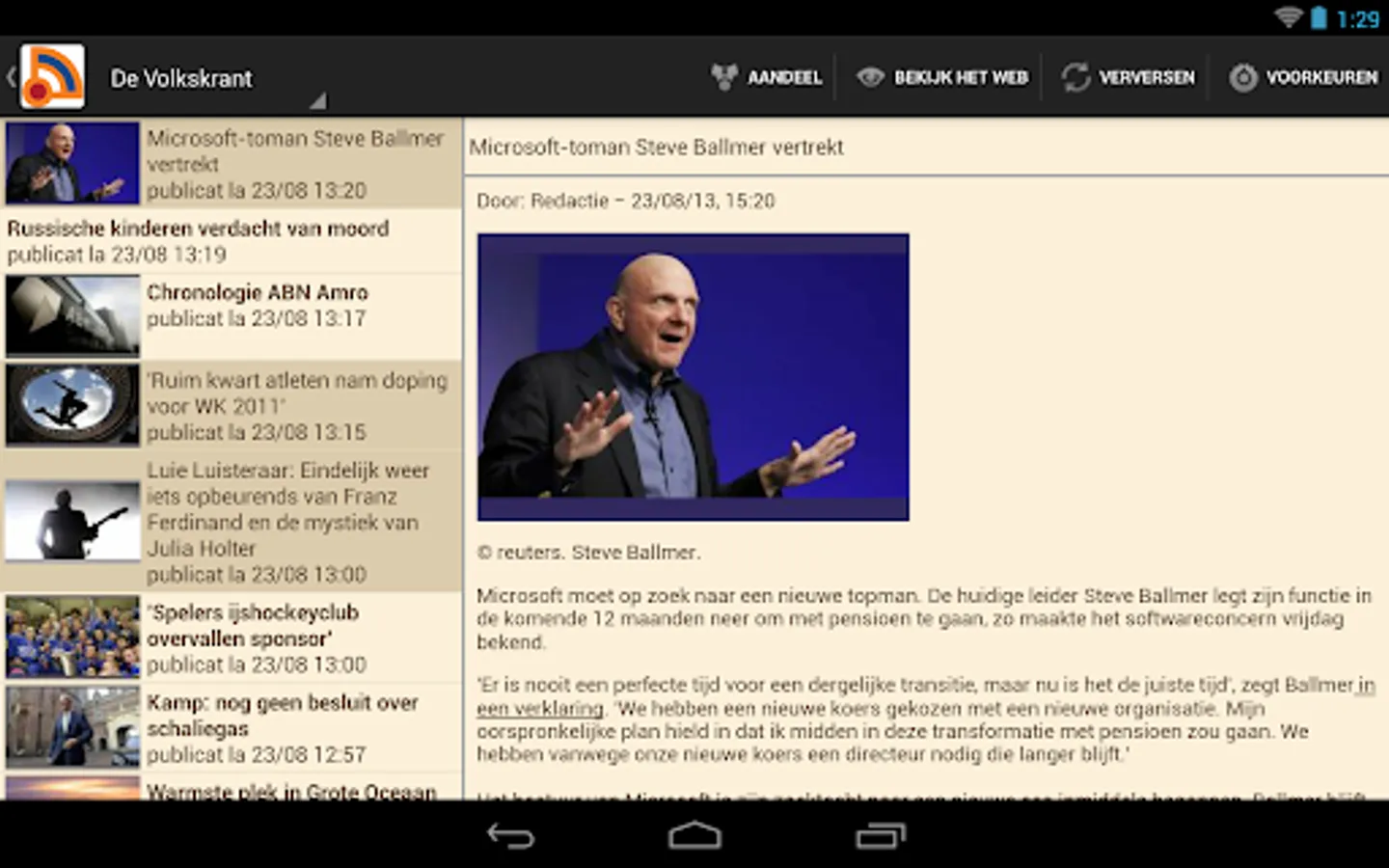Open 'Luie Luisteraar: Eindelijk weer' article
This screenshot has height=868, width=1389.
coord(231,521)
